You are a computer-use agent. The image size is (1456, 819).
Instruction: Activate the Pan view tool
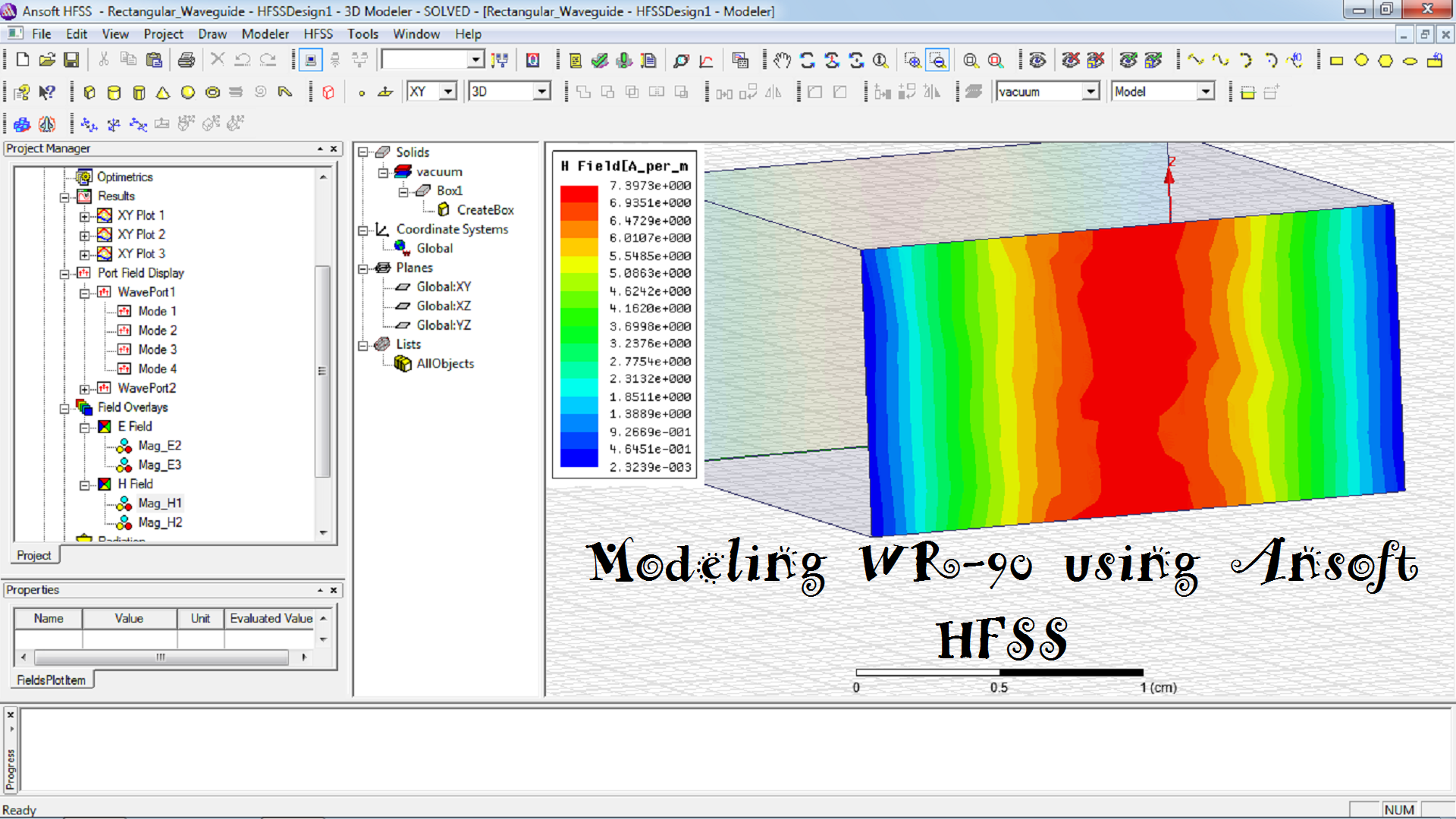[x=783, y=60]
